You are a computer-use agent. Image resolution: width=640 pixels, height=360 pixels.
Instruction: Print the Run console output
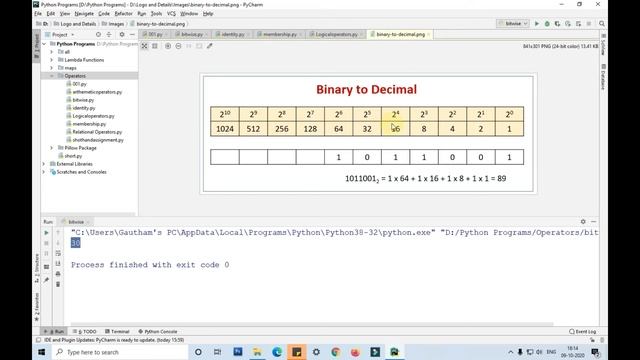click(58, 274)
